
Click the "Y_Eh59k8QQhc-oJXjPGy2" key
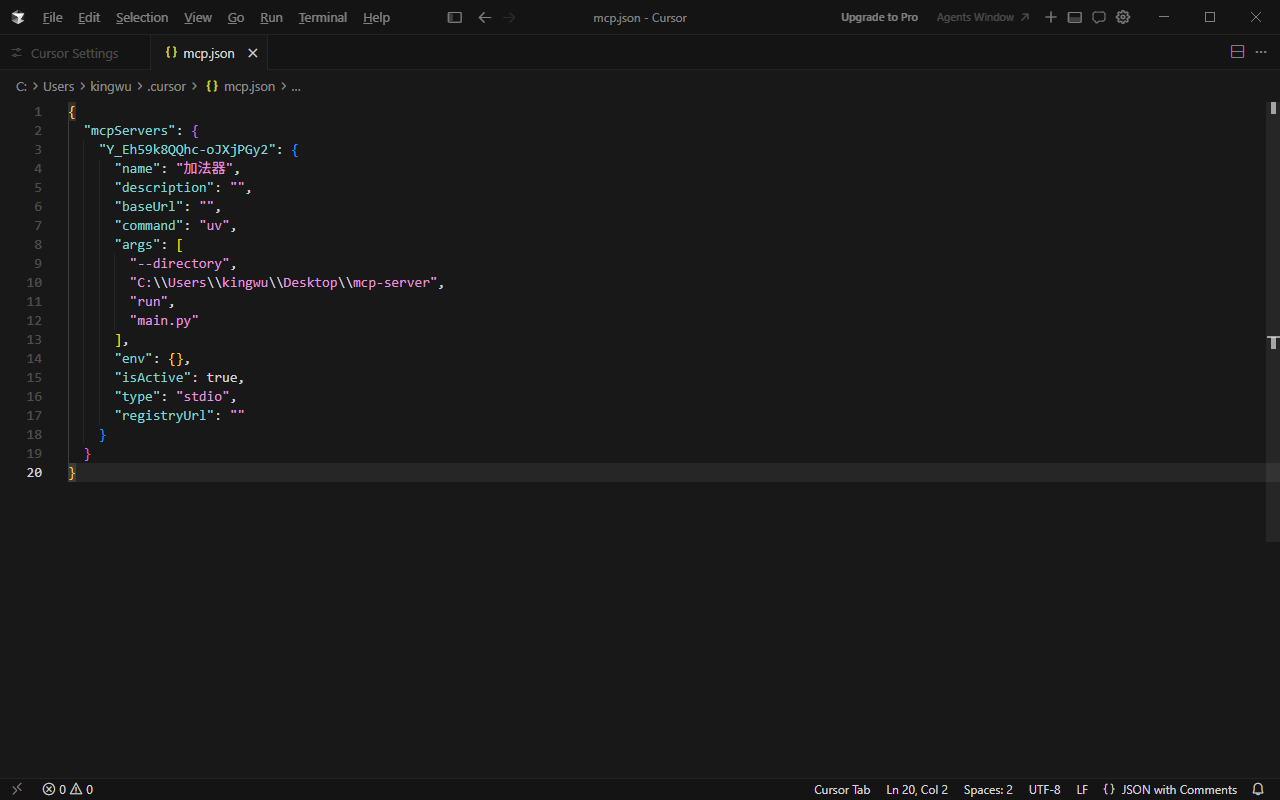pos(188,149)
